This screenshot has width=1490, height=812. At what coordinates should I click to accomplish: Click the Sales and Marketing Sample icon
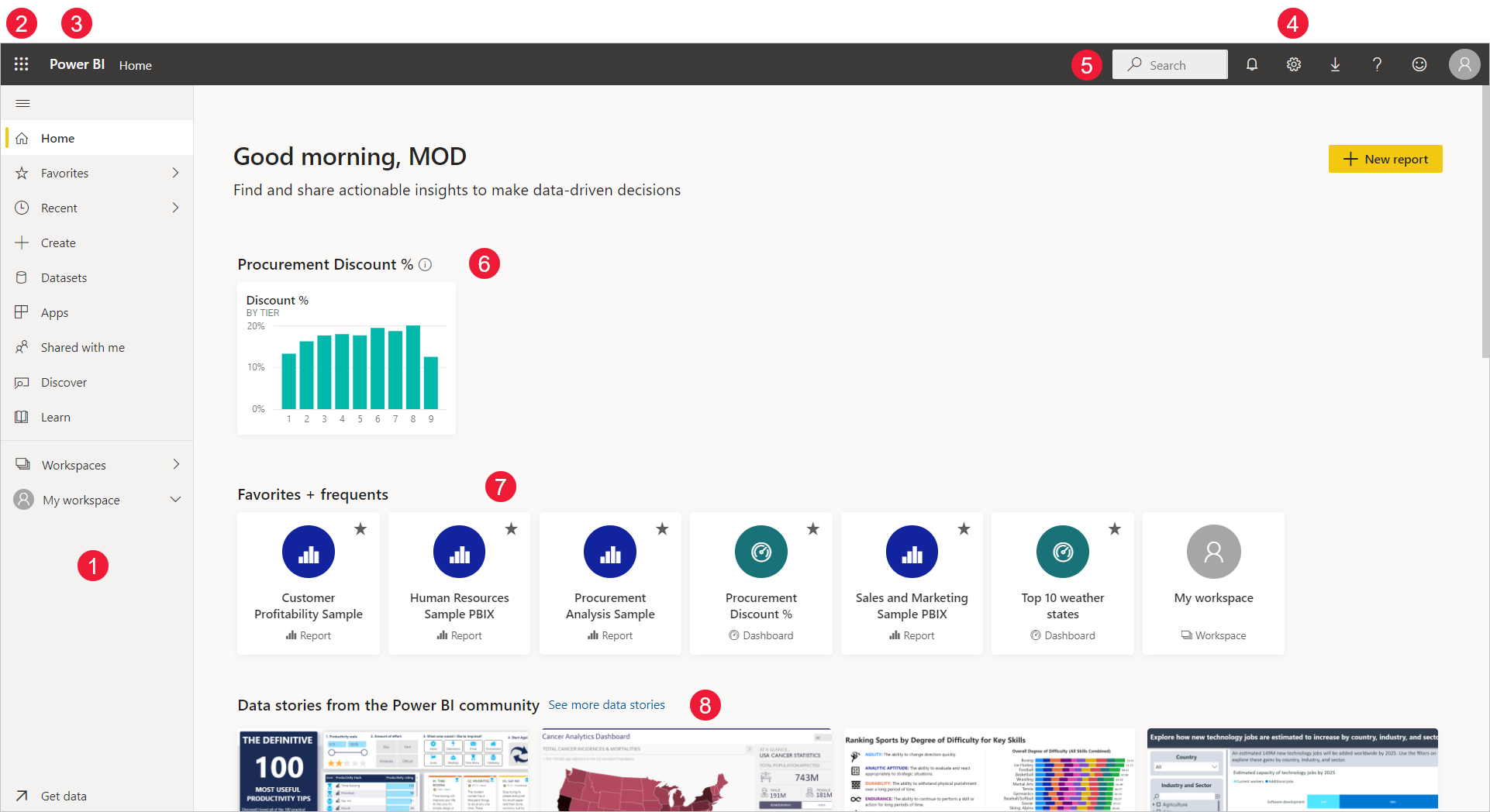click(912, 552)
